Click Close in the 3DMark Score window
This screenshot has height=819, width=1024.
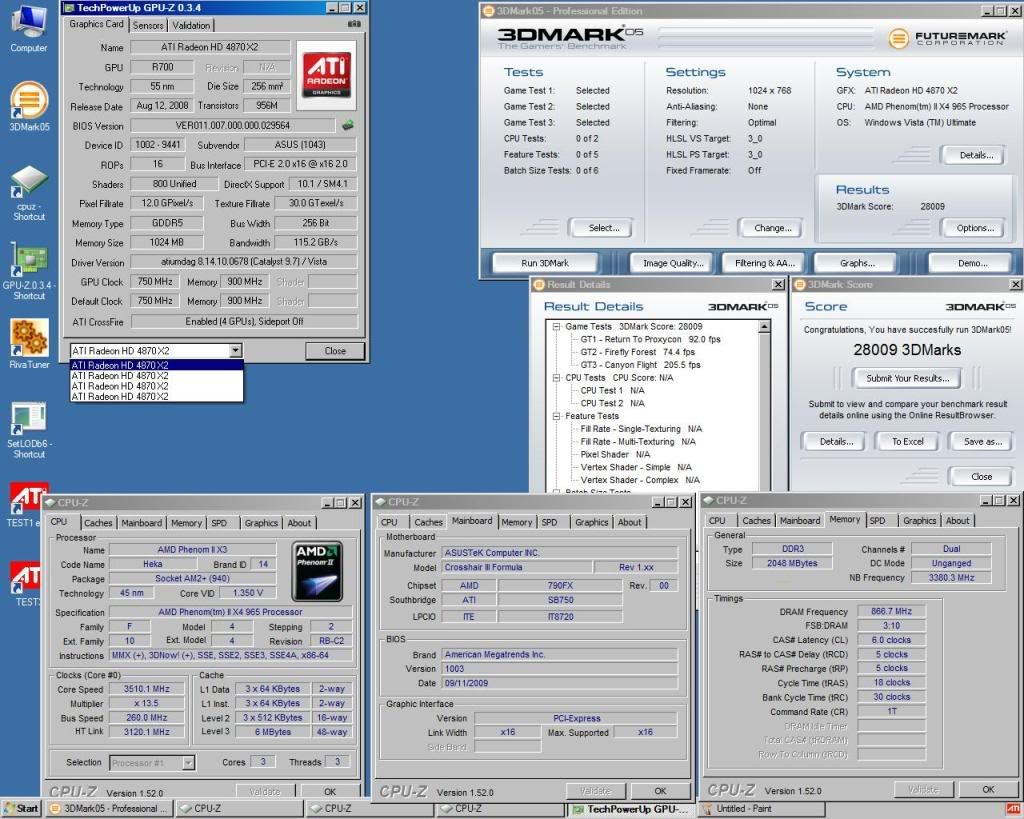[x=982, y=477]
